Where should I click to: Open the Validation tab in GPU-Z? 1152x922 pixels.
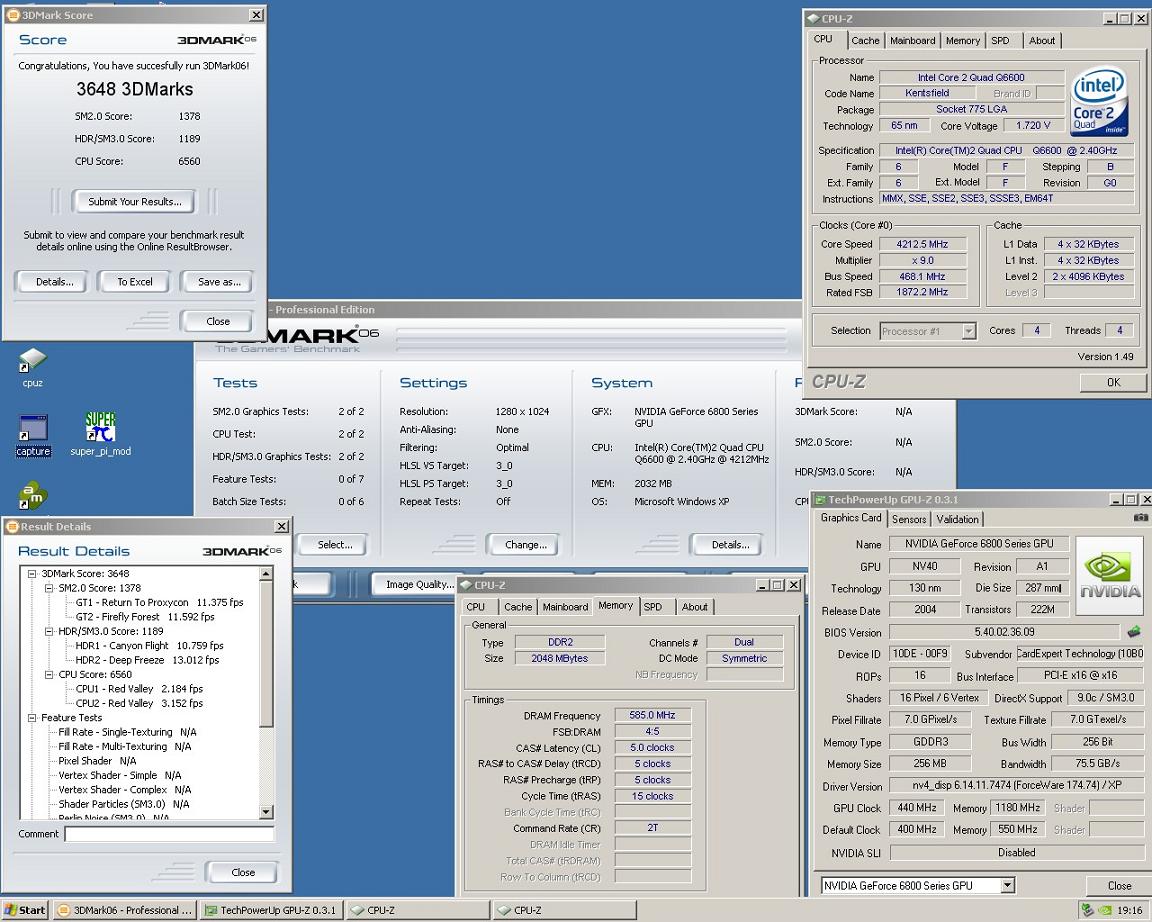click(x=957, y=519)
